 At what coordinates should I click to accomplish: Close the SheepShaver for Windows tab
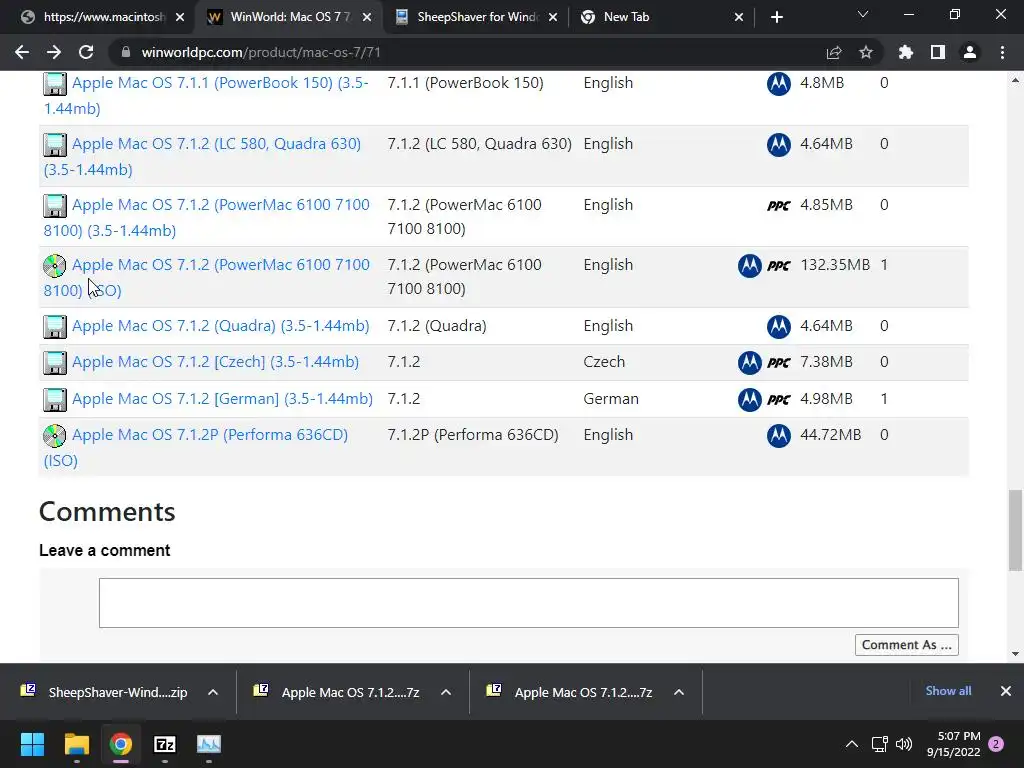(x=552, y=18)
